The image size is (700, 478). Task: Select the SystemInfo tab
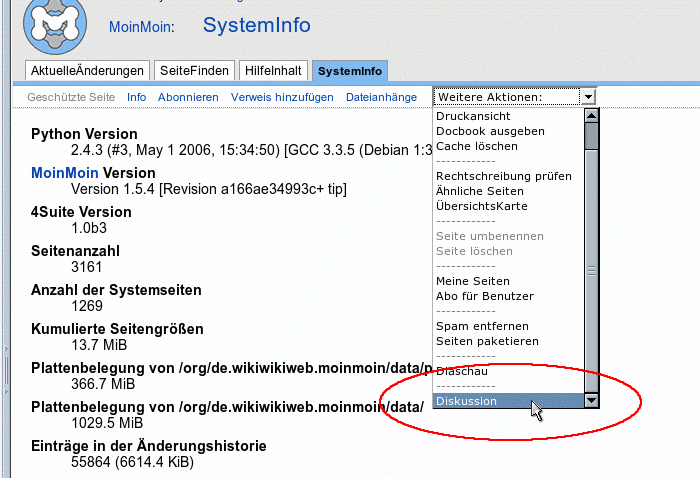point(349,70)
